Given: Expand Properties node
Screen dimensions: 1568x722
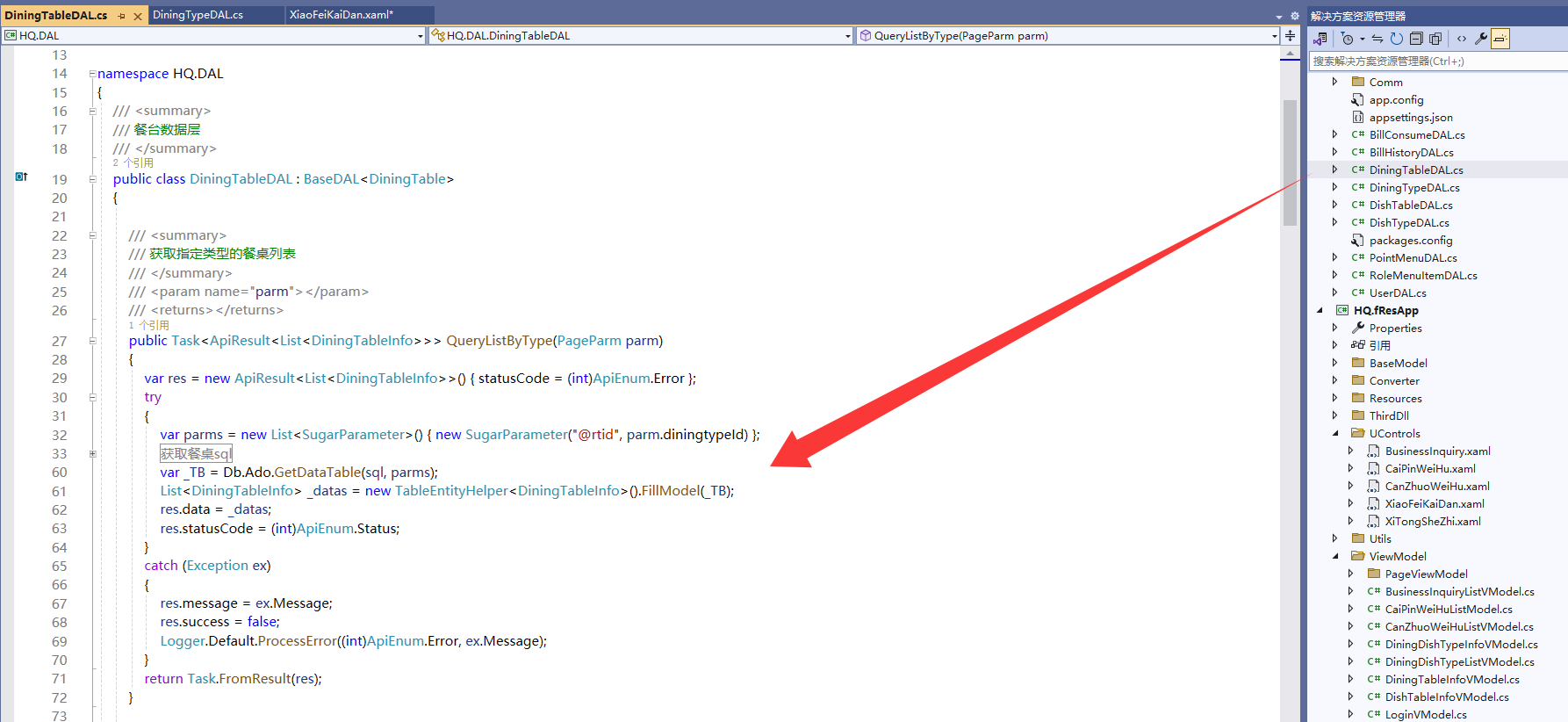Looking at the screenshot, I should pyautogui.click(x=1335, y=328).
